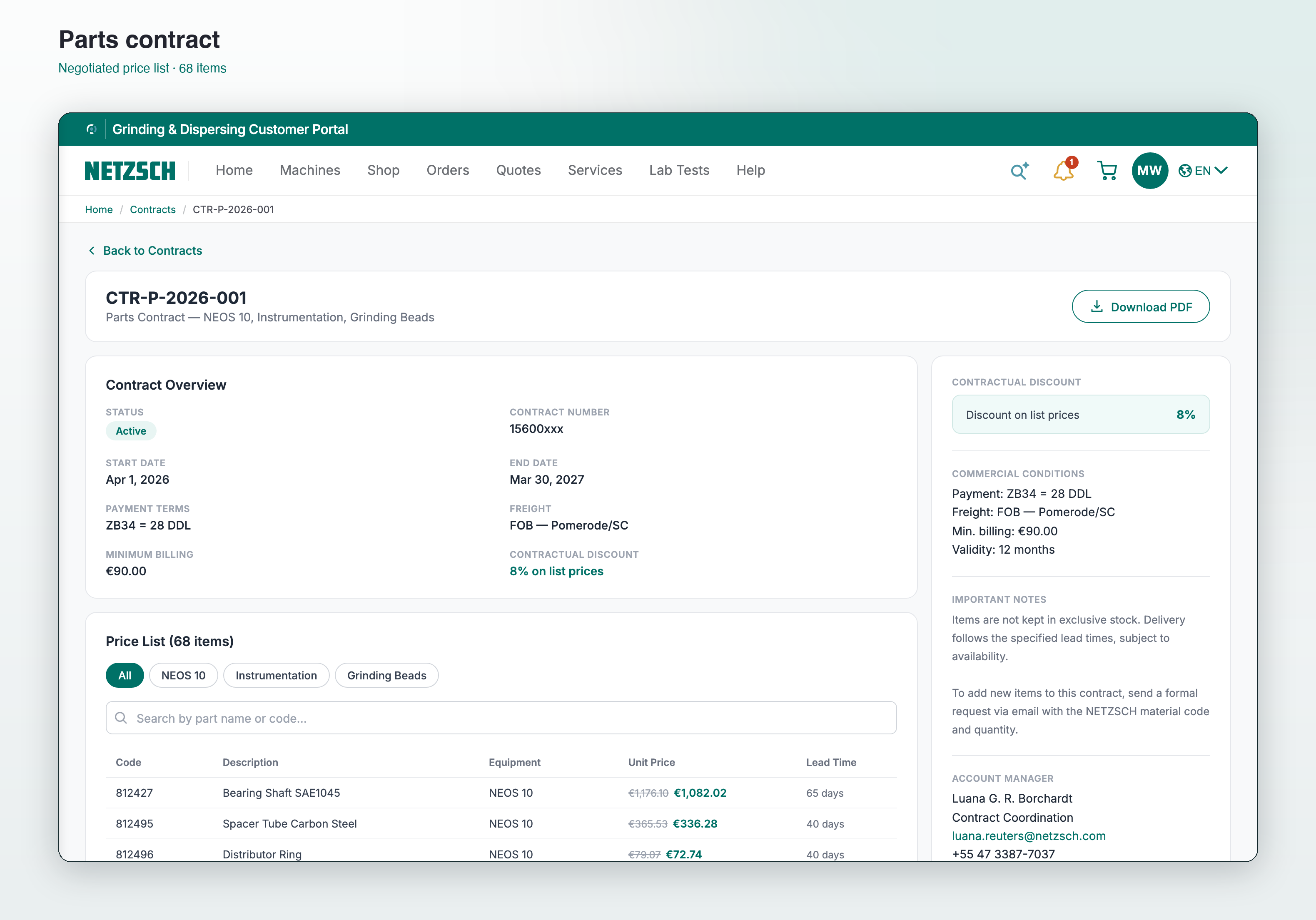Screen dimensions: 1316x920
Task: Open the AI search icon
Action: pos(1019,171)
